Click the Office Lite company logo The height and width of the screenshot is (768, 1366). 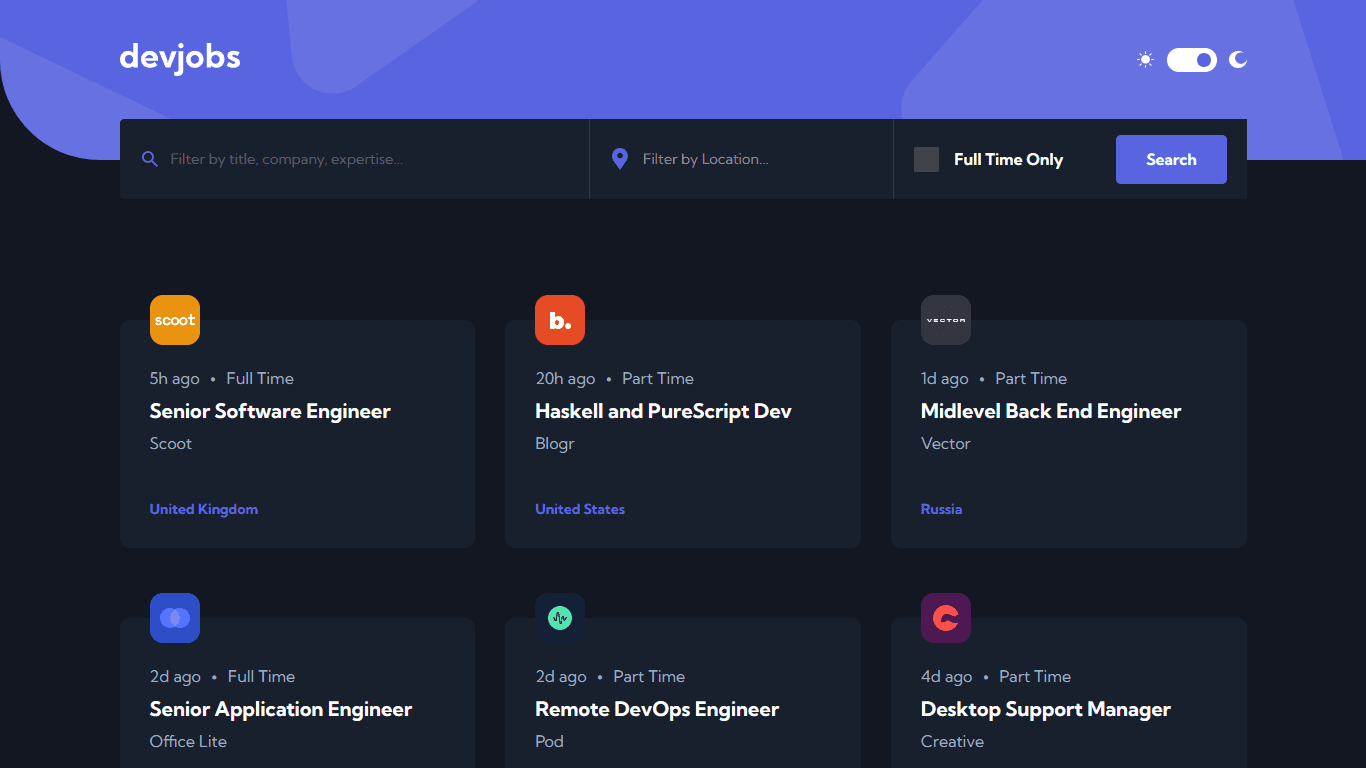point(174,618)
